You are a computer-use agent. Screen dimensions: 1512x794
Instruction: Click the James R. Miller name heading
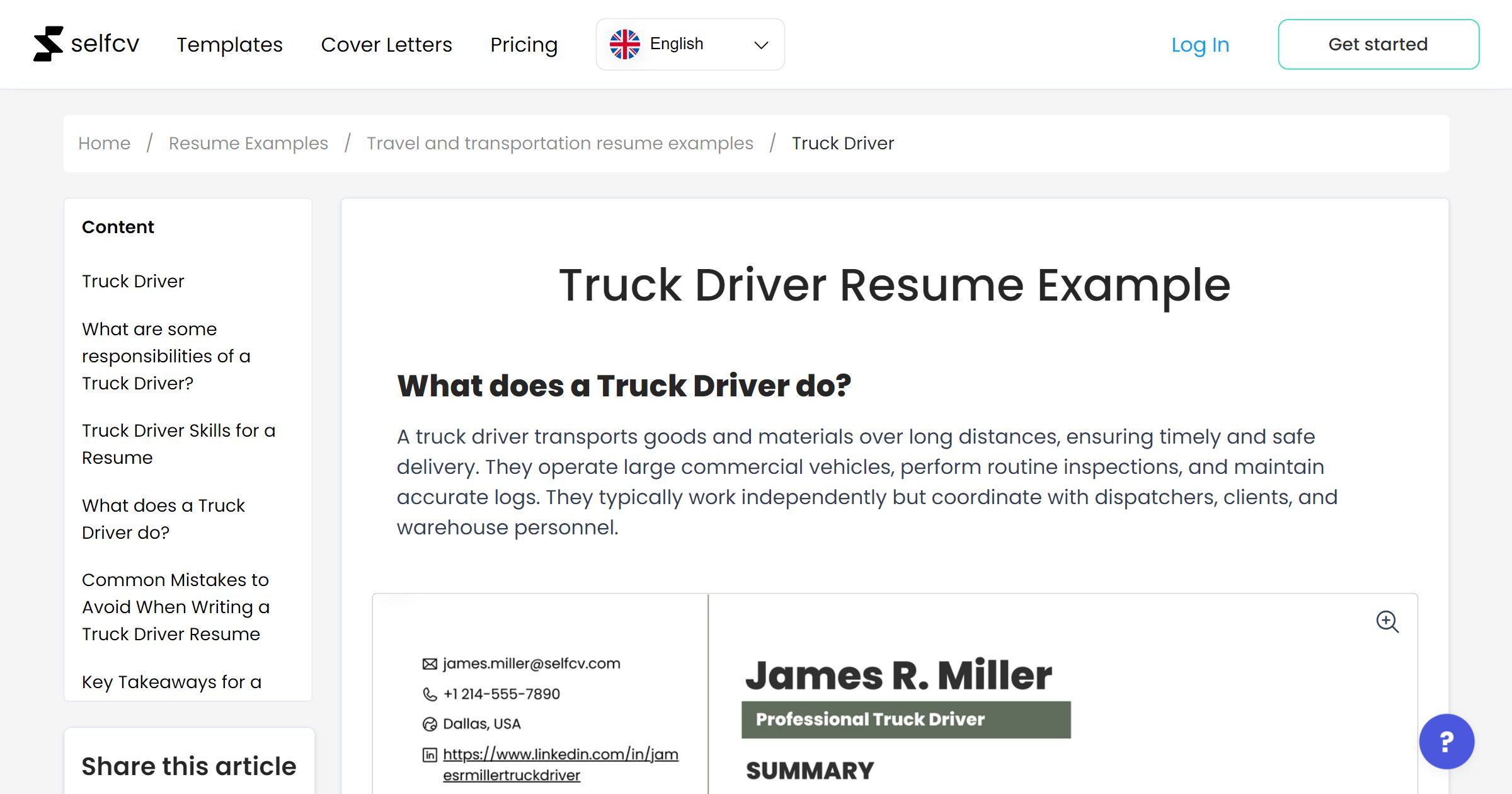click(899, 675)
